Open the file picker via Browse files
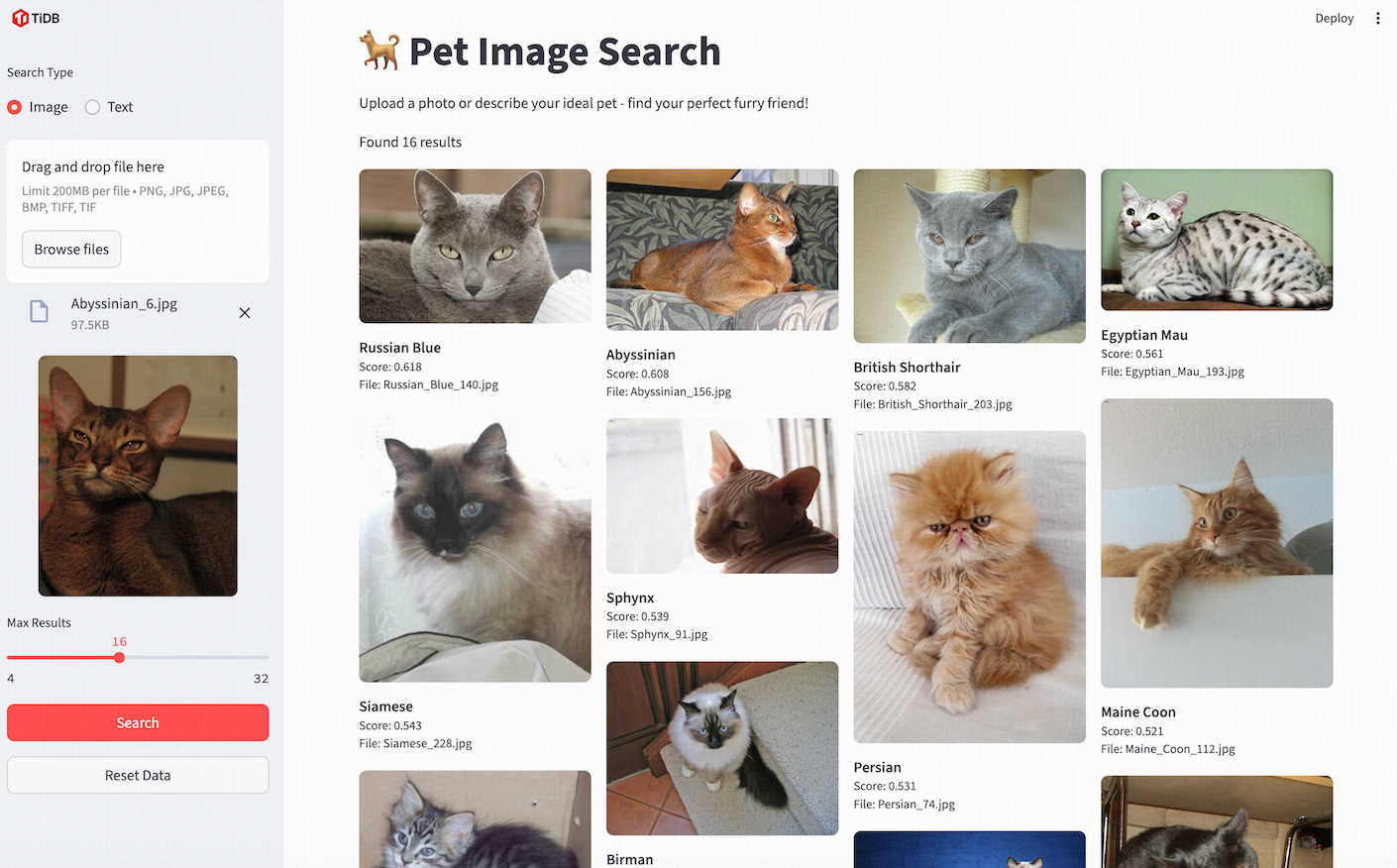Screen dimensions: 1397x868 click(x=70, y=249)
